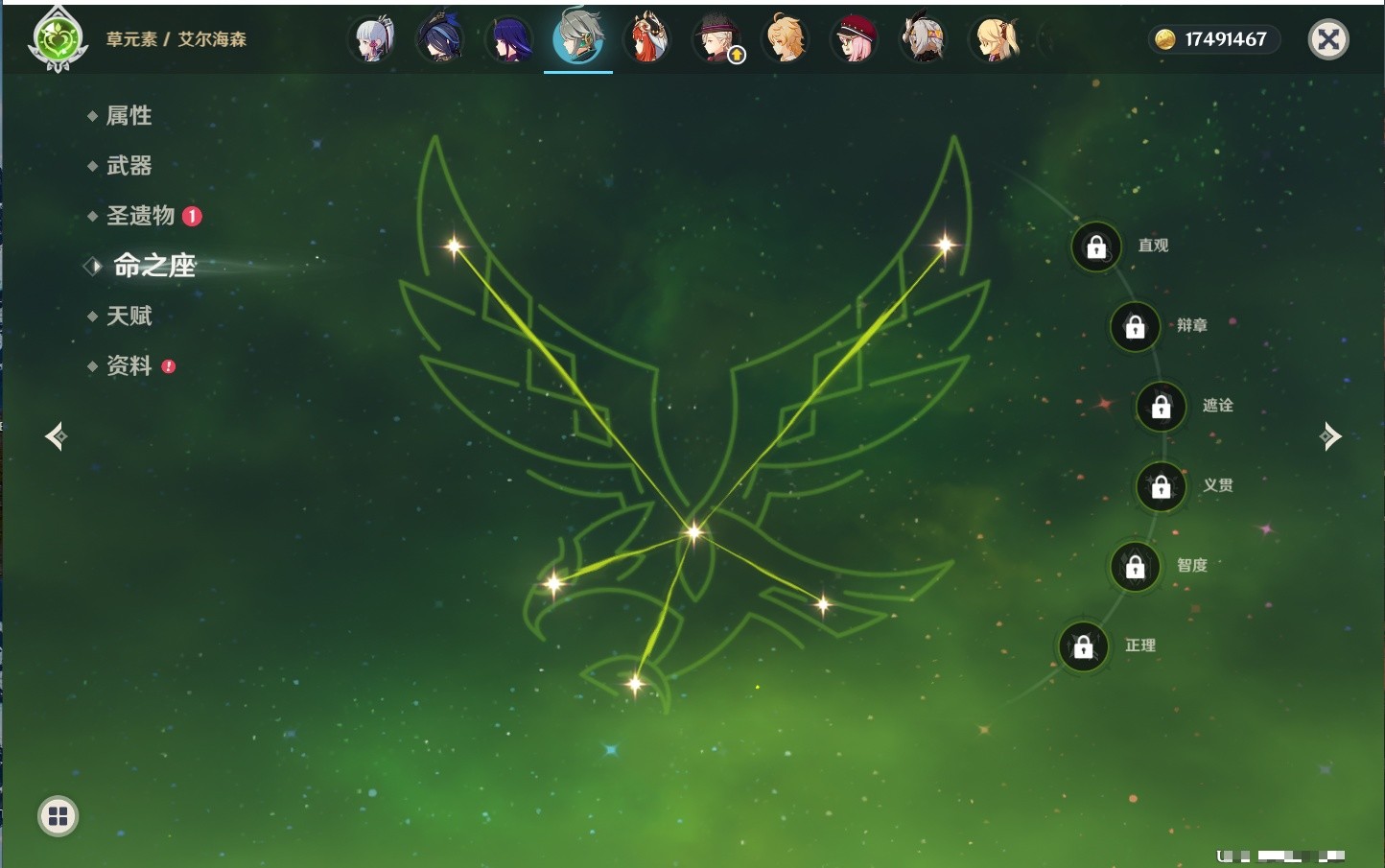Click the locked 义贯 constellation node

click(x=1161, y=486)
